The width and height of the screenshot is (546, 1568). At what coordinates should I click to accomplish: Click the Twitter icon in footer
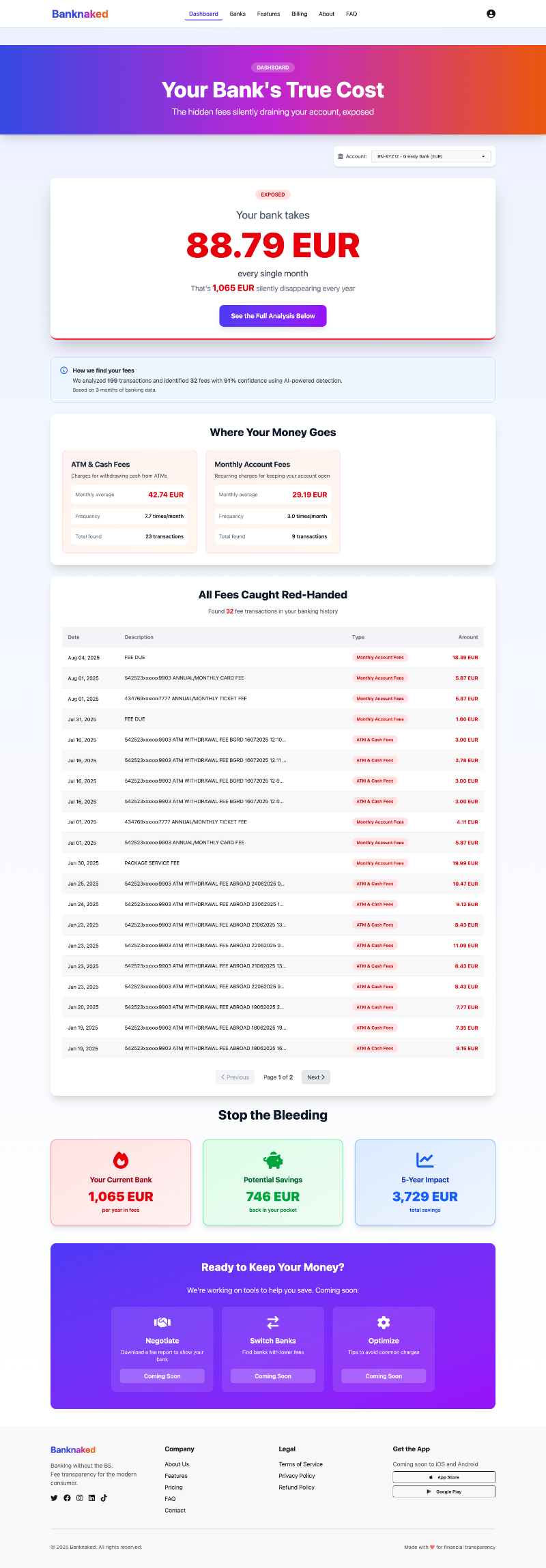(54, 1498)
